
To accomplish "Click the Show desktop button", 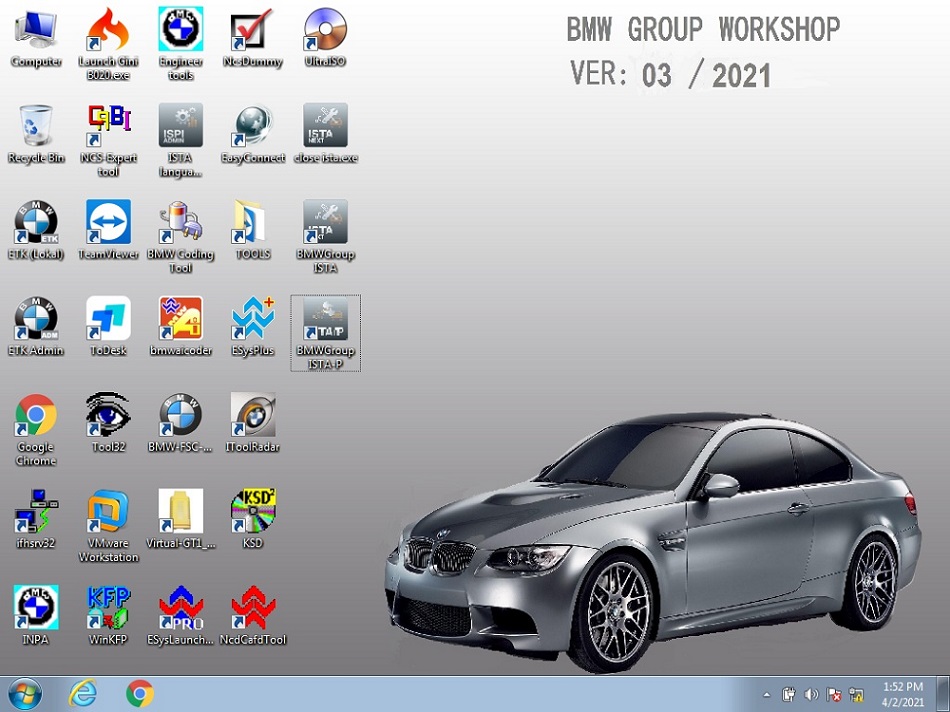I will (x=944, y=694).
